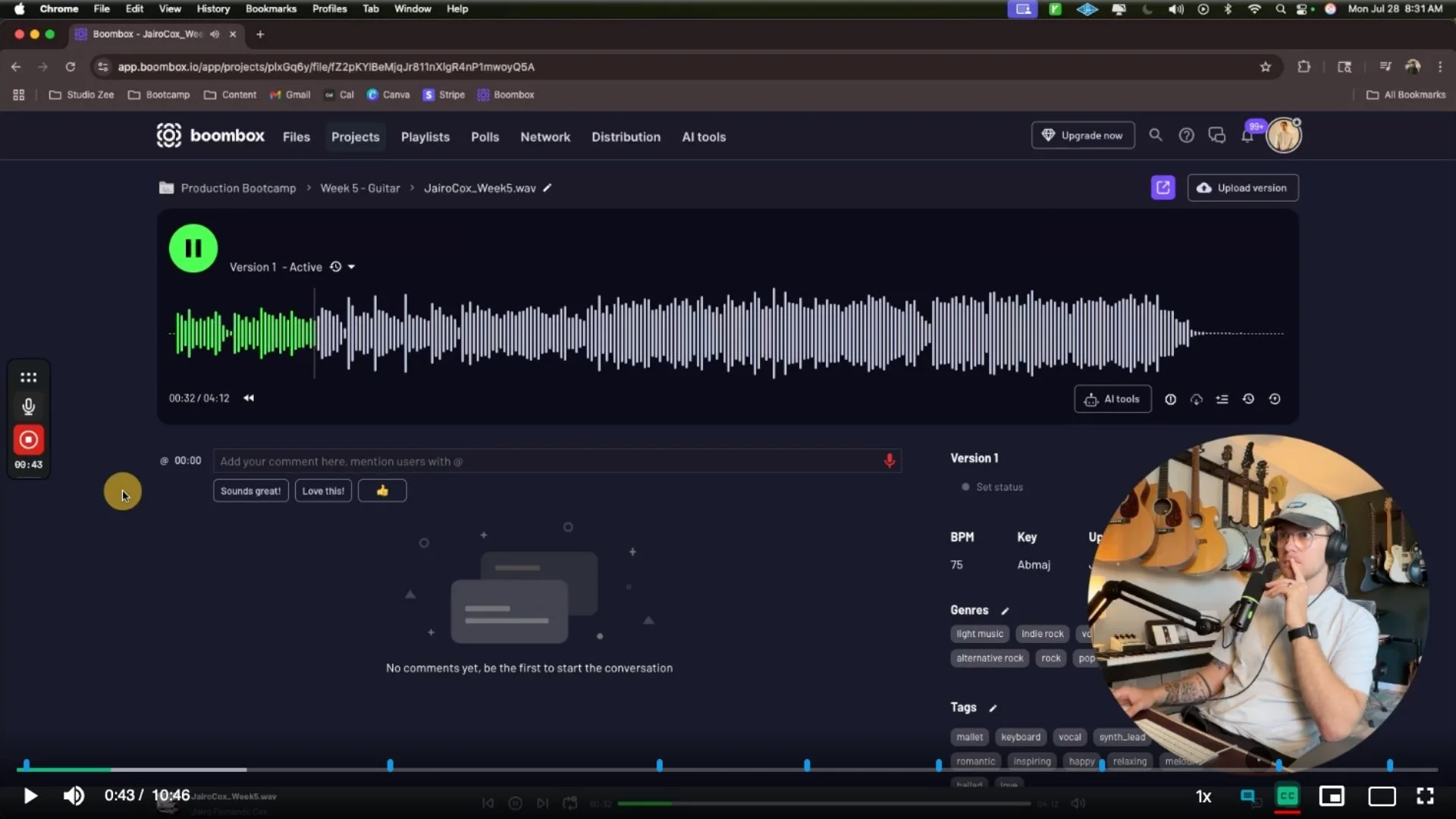Screen dimensions: 1456x819
Task: Stop the recording with the red button
Action: pos(28,440)
